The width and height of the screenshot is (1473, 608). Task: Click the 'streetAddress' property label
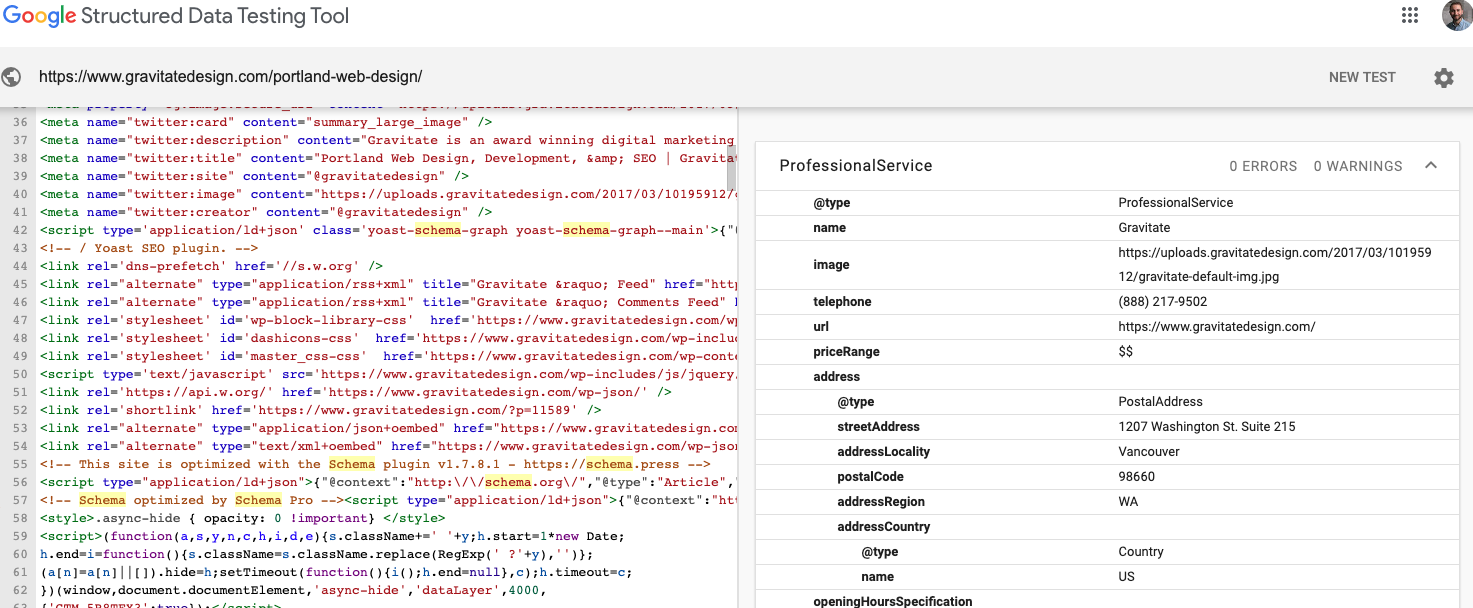coord(878,427)
